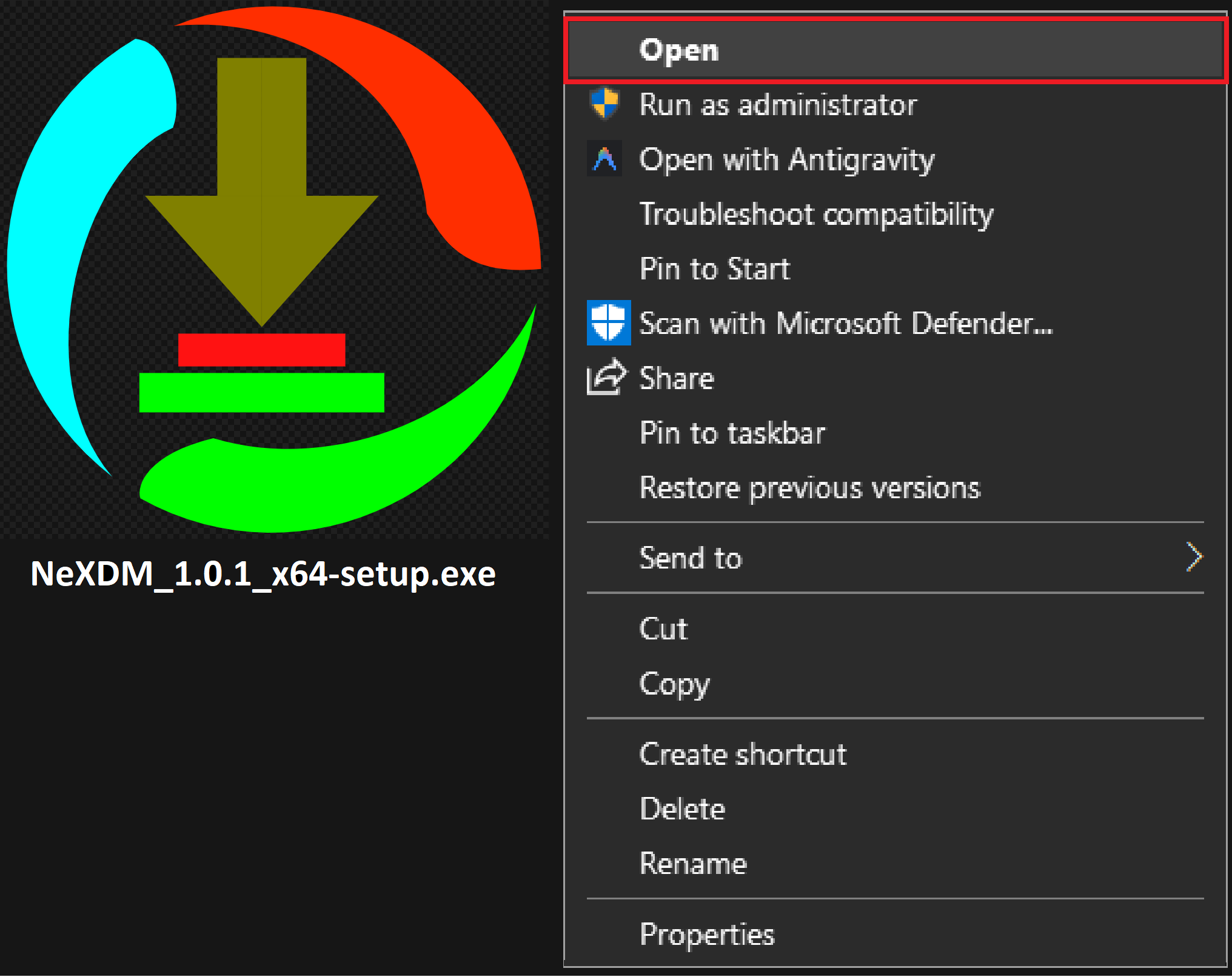This screenshot has width=1232, height=977.
Task: Choose Delete from the context menu
Action: [x=682, y=809]
